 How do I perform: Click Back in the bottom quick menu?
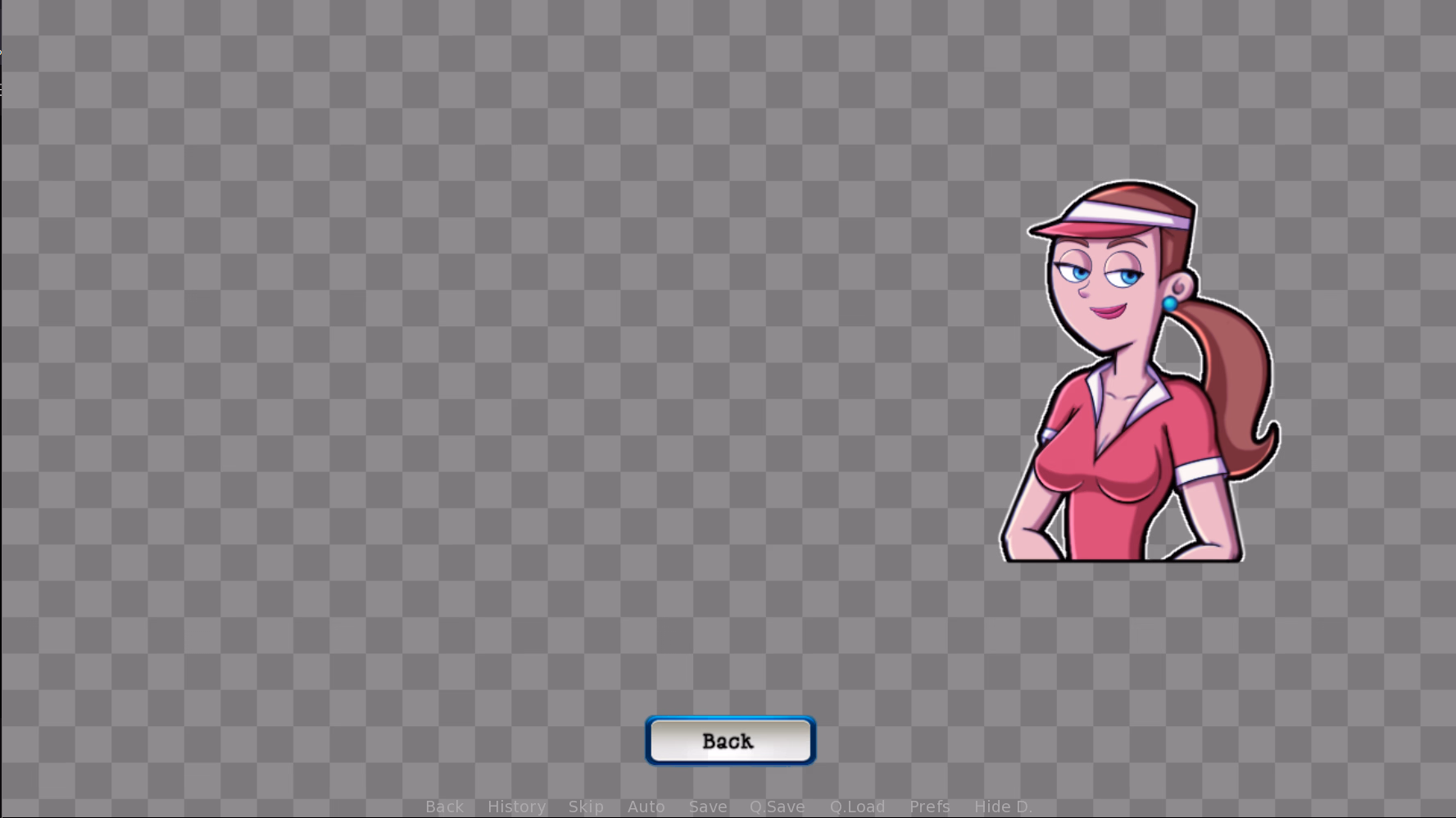tap(444, 807)
